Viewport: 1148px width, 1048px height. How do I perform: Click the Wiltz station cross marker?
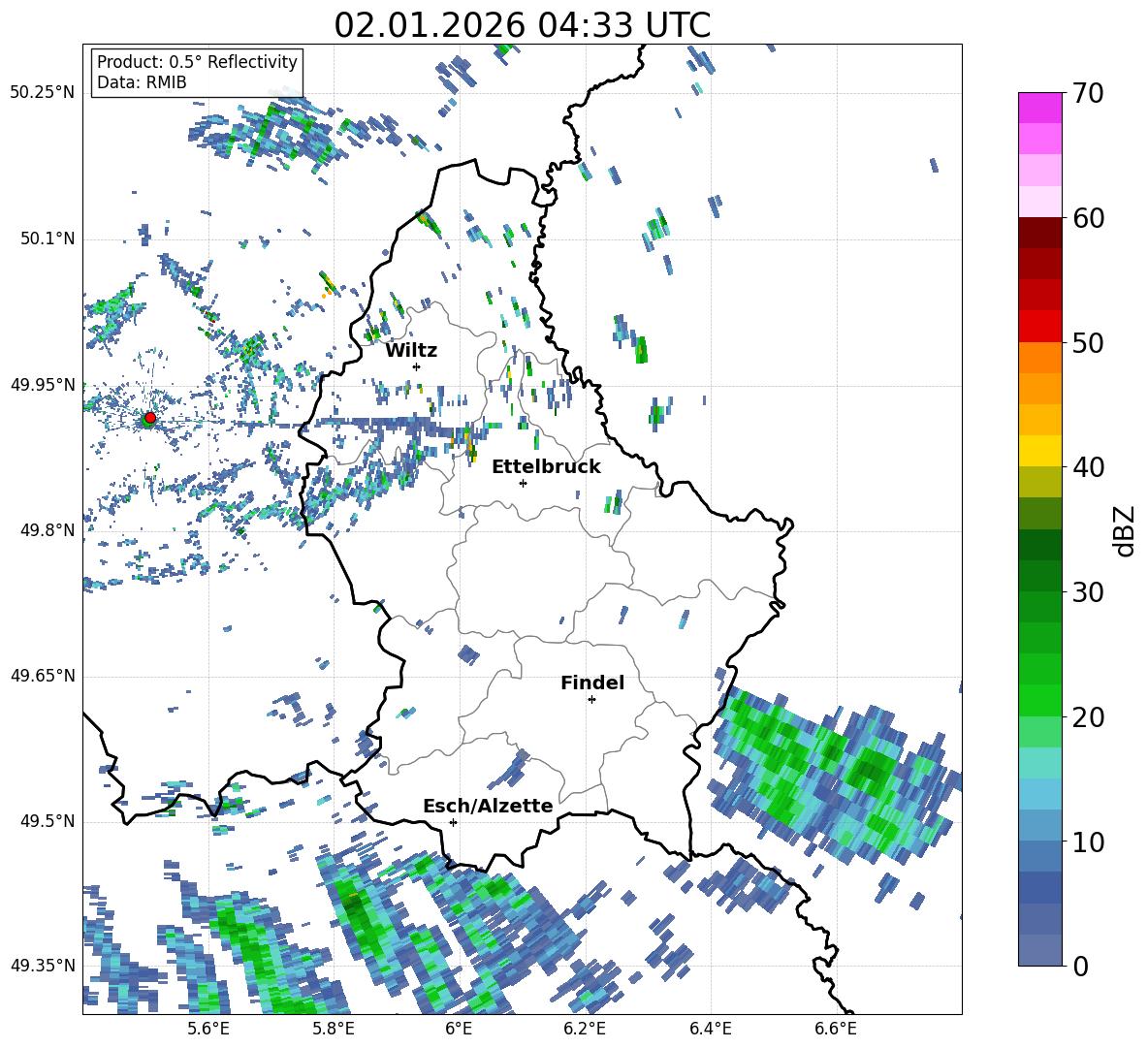pos(417,366)
